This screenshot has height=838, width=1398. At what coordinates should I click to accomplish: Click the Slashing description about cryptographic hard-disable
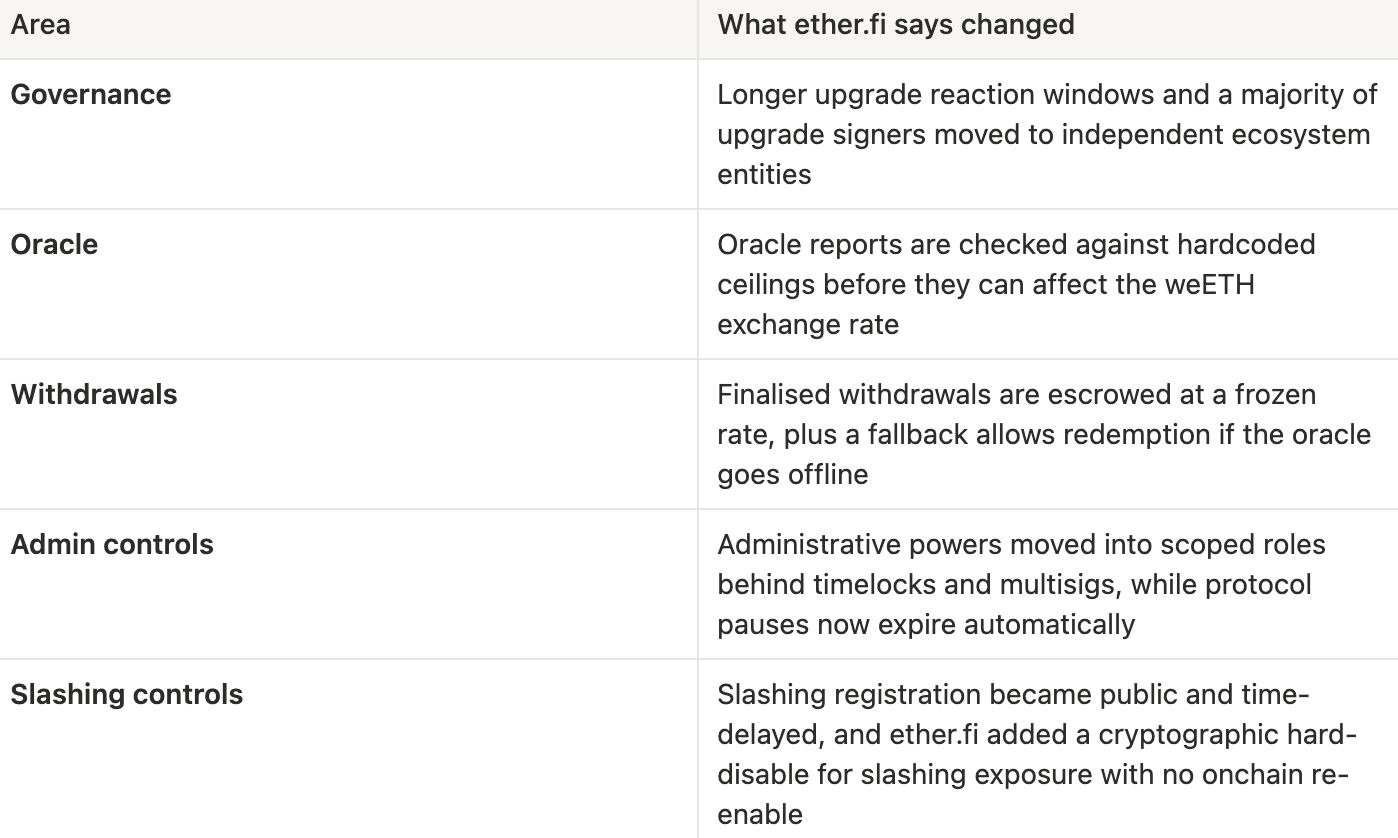(x=1037, y=755)
